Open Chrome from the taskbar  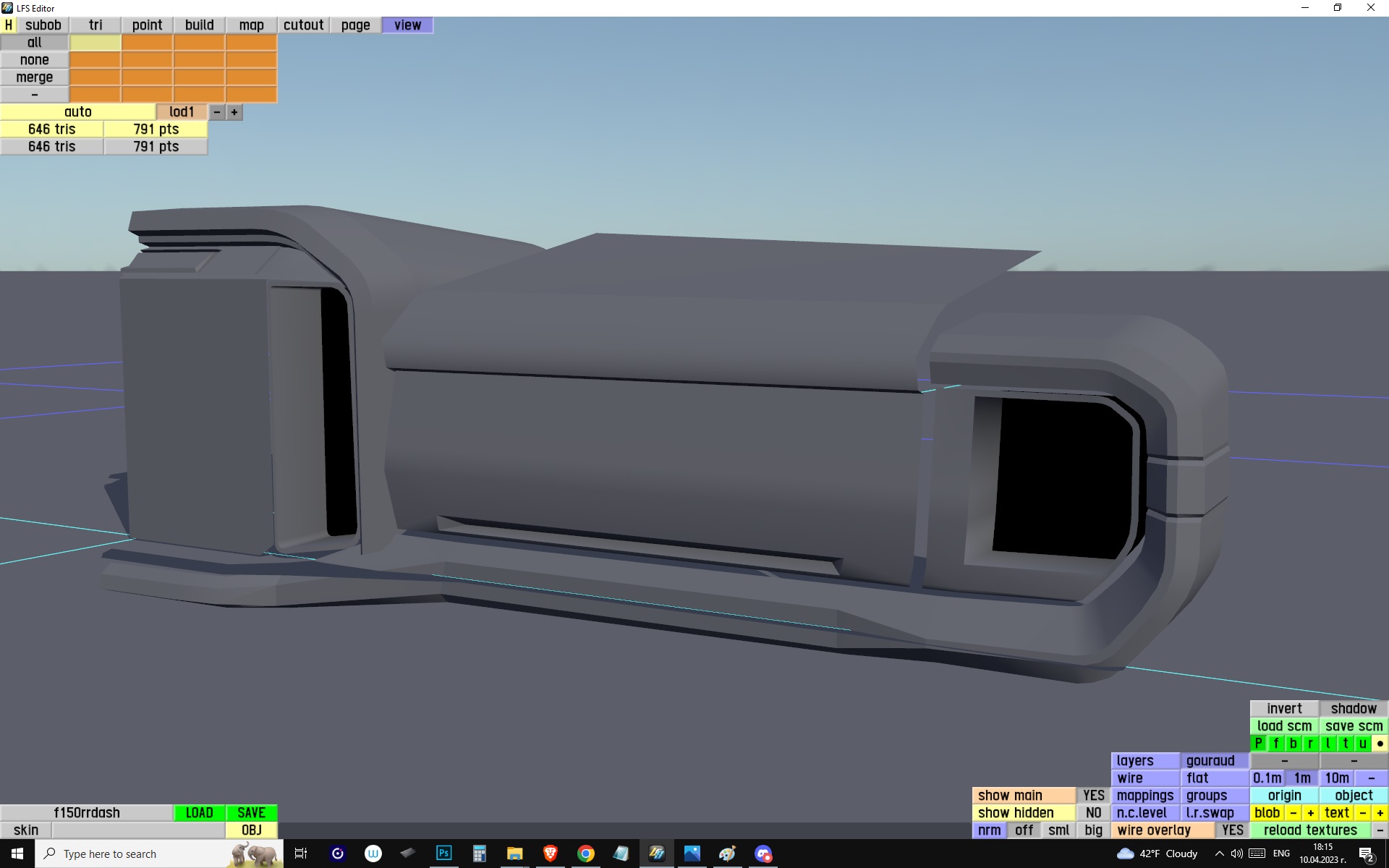[585, 854]
